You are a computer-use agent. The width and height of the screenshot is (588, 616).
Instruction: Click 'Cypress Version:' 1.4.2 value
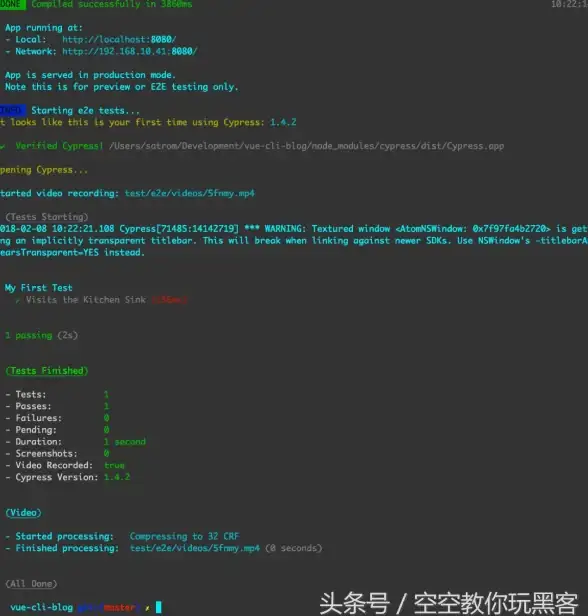(117, 477)
